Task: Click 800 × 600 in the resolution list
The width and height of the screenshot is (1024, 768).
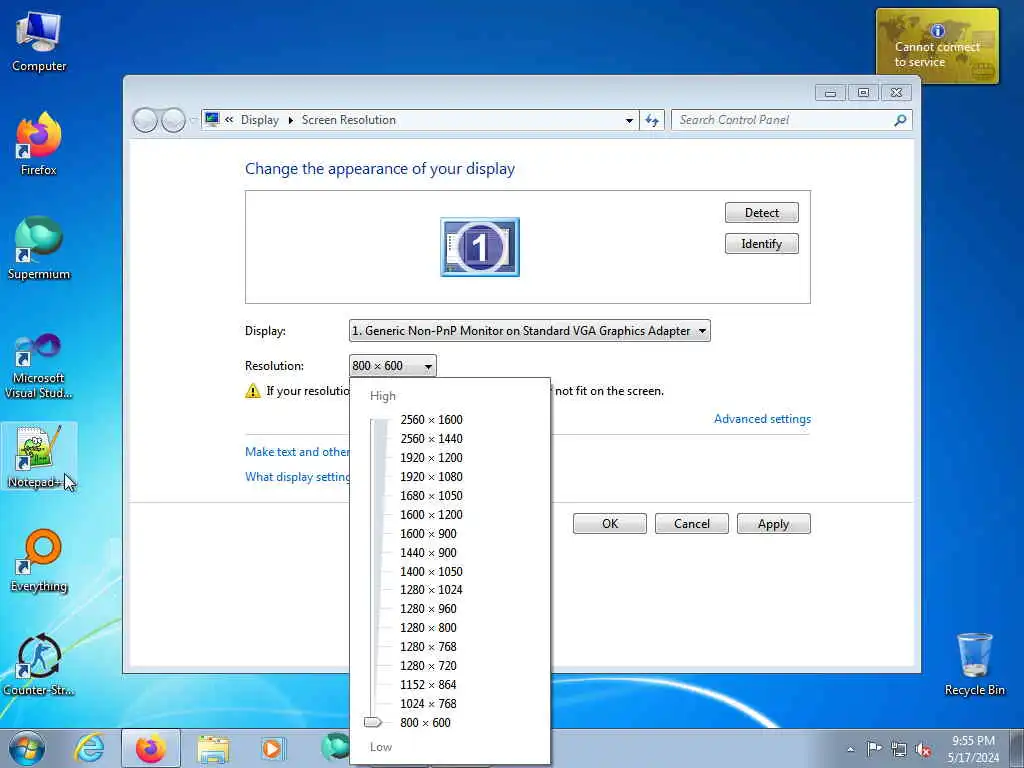Action: tap(425, 722)
